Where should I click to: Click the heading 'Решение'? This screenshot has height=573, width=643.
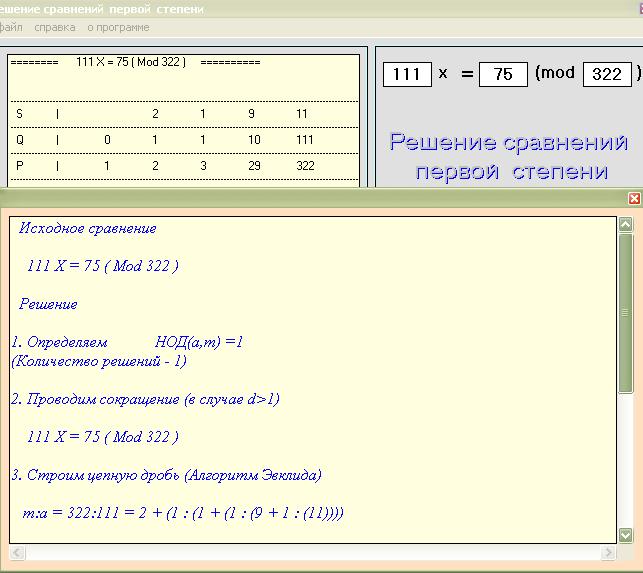[48, 304]
